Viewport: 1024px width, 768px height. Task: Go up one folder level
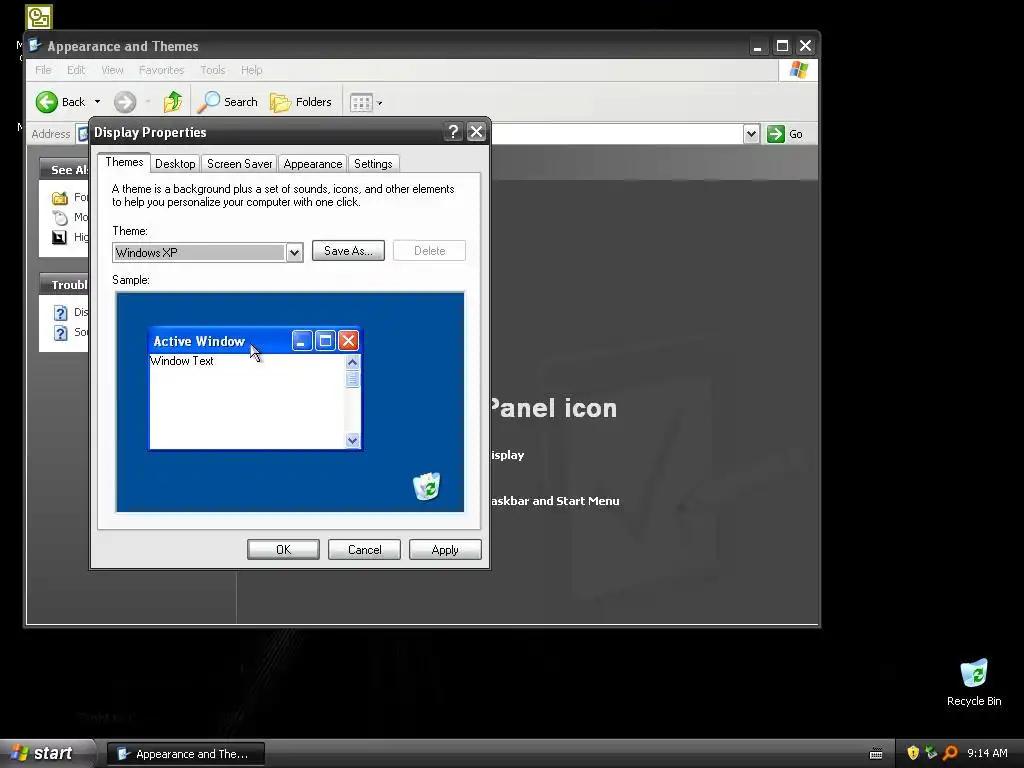[x=173, y=102]
